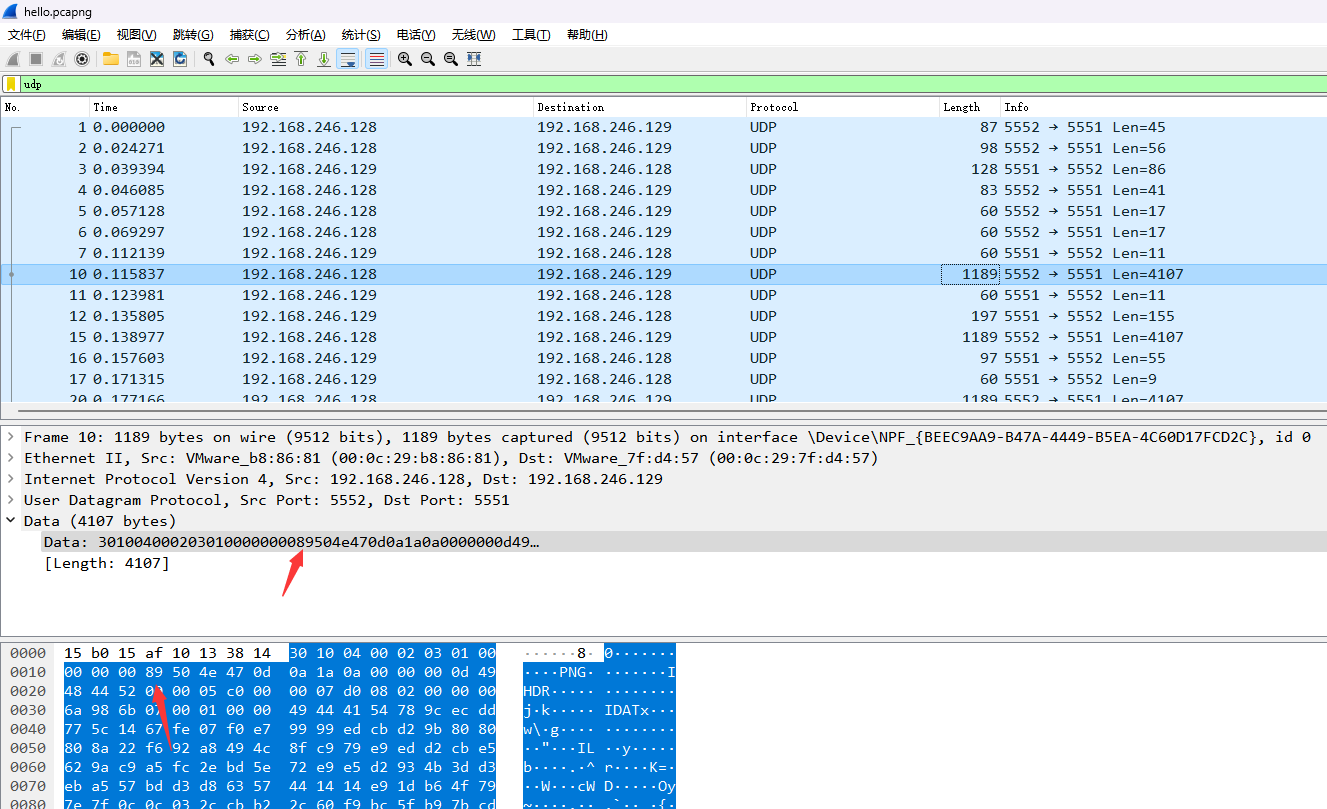Screen dimensions: 1327x809
Task: Expand the Frame 10 tree node
Action: click(x=11, y=437)
